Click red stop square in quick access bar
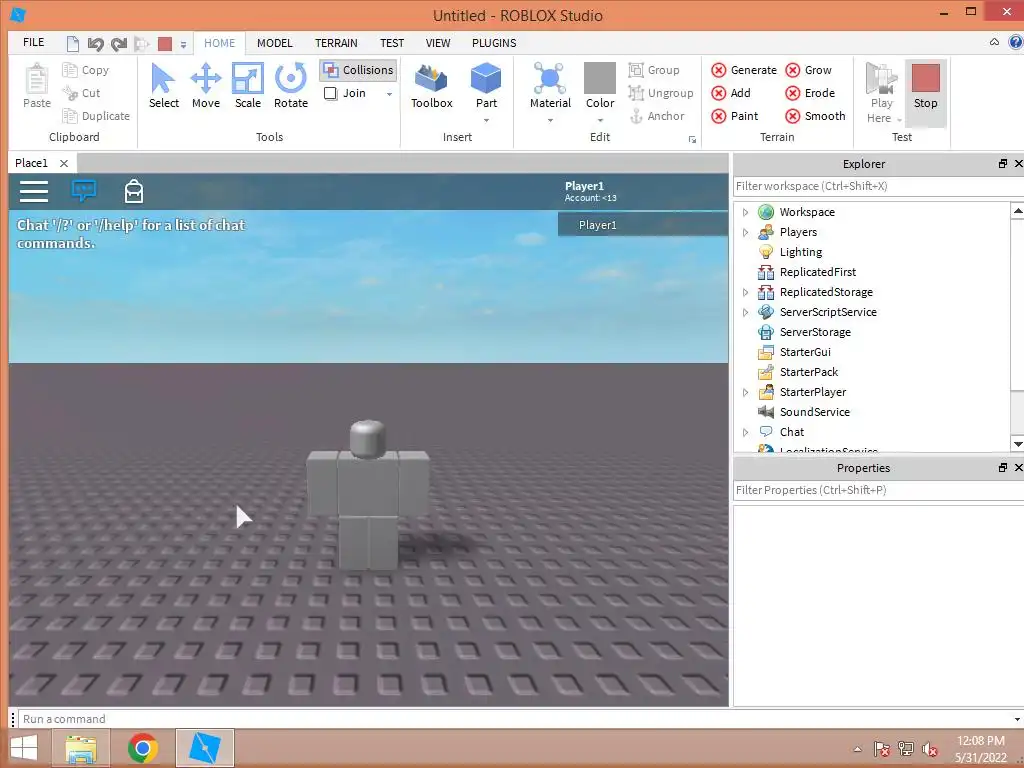Viewport: 1024px width, 768px height. pos(165,44)
